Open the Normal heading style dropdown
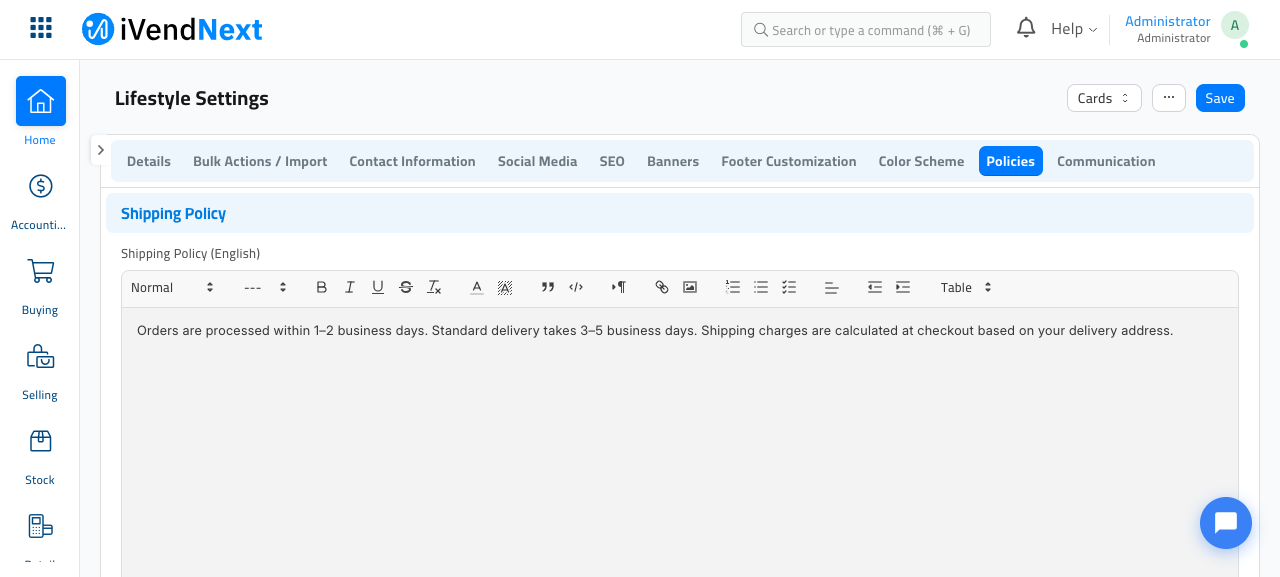The image size is (1280, 577). (x=172, y=287)
